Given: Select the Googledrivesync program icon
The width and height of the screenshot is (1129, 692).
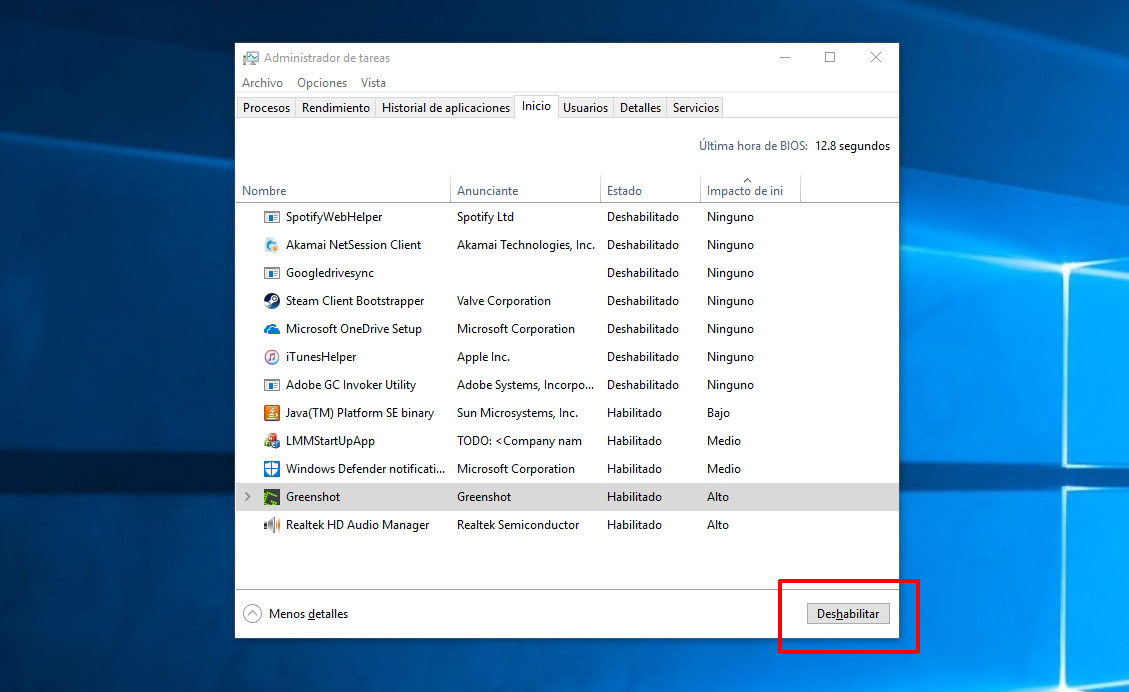Looking at the screenshot, I should point(271,272).
